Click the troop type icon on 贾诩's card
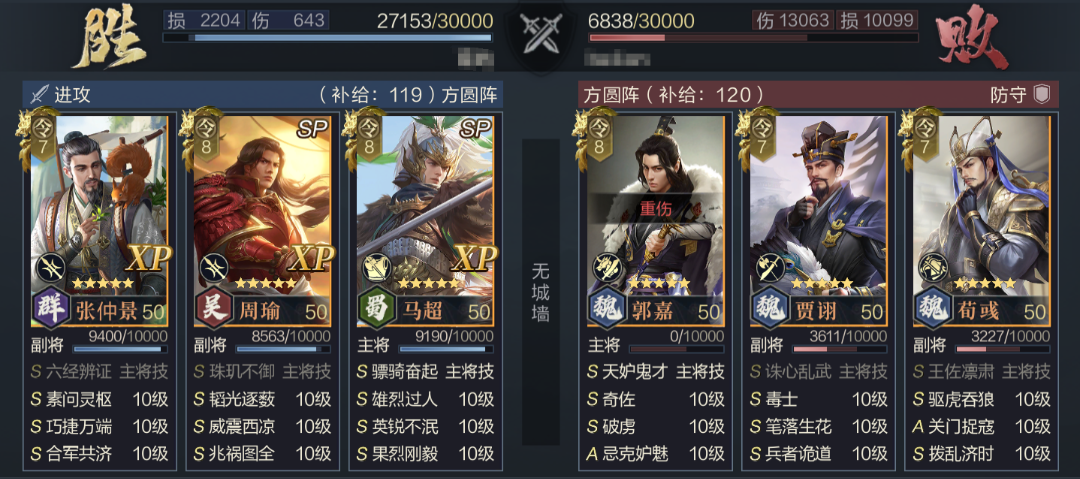 click(x=765, y=267)
